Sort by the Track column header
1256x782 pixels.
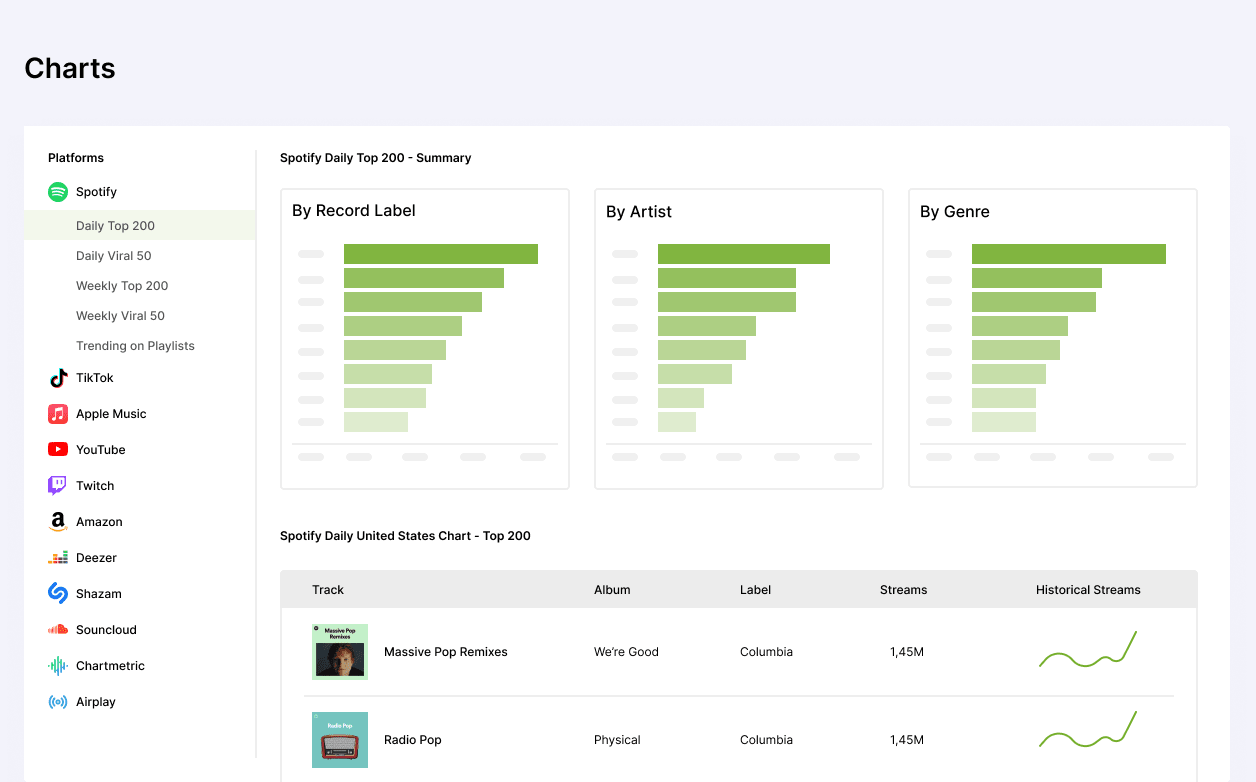(328, 590)
